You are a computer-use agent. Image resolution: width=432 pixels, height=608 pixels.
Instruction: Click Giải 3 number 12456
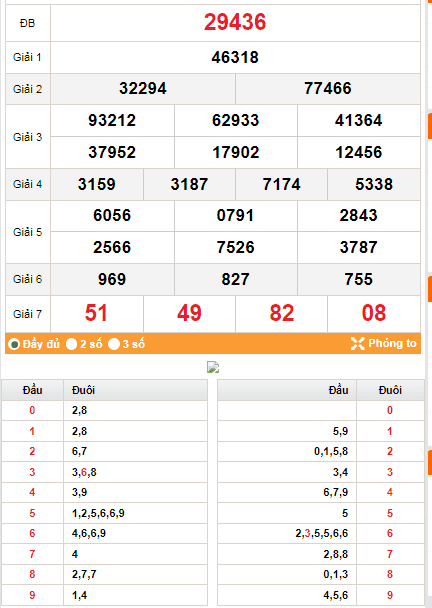pyautogui.click(x=359, y=152)
